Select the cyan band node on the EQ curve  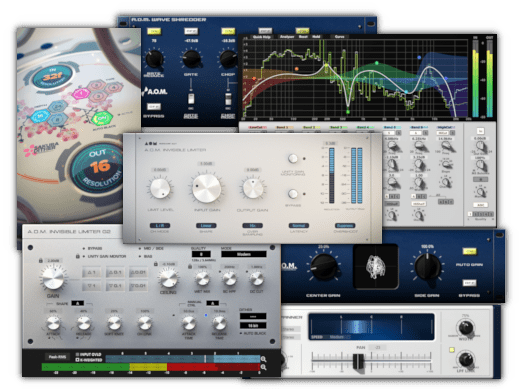pos(406,91)
